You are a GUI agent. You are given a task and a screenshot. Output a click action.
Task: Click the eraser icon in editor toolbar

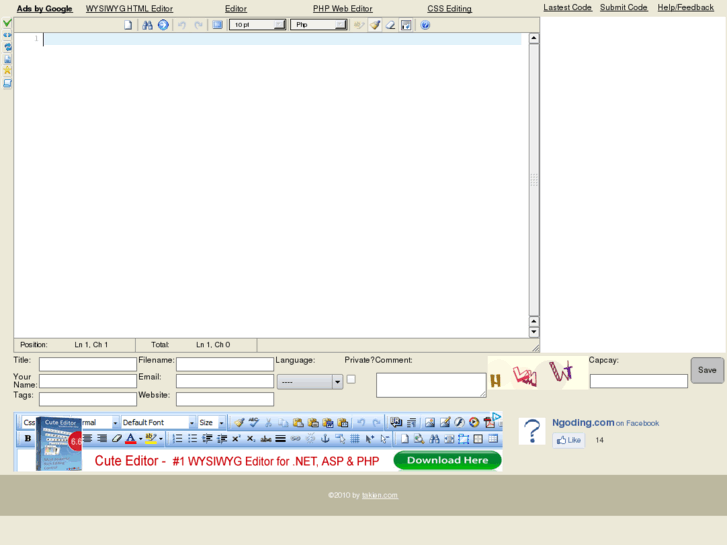[x=391, y=25]
